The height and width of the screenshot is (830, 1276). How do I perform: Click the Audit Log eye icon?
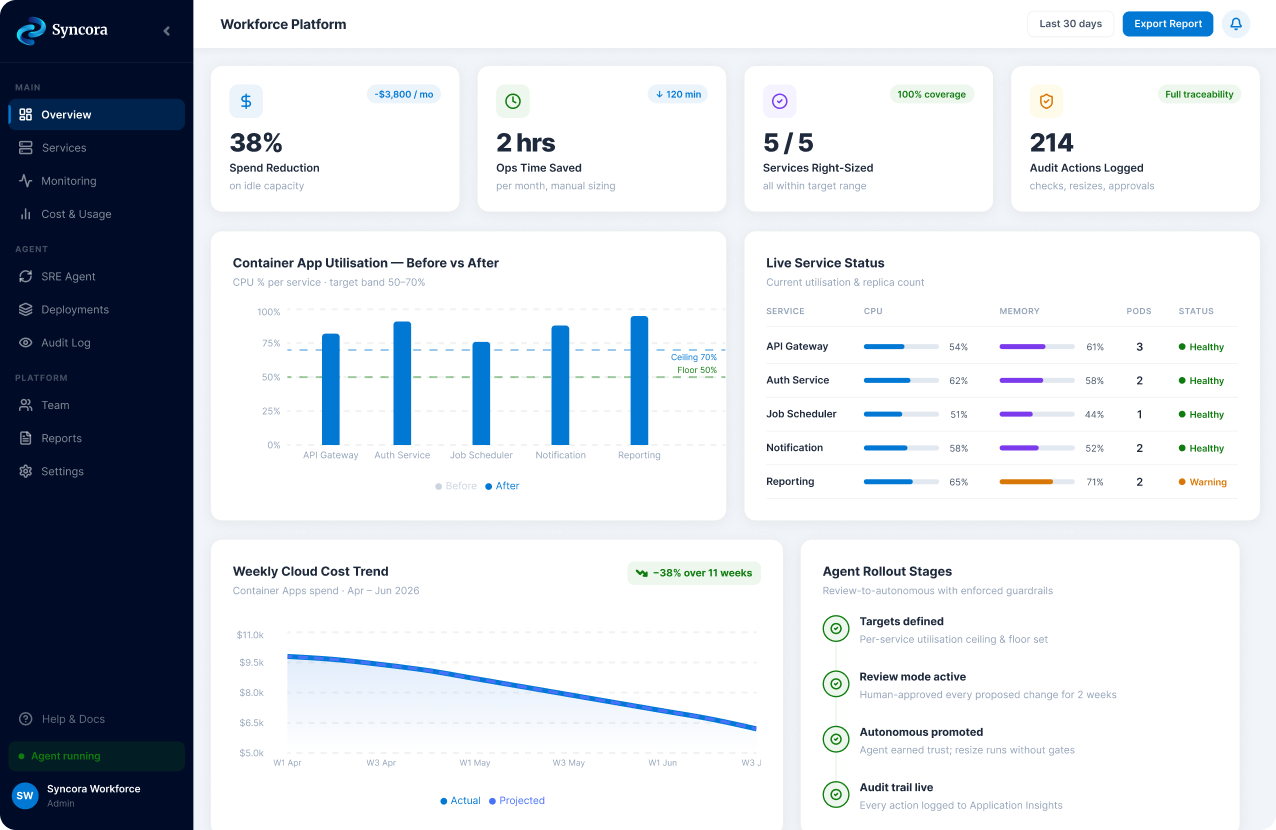tap(26, 343)
